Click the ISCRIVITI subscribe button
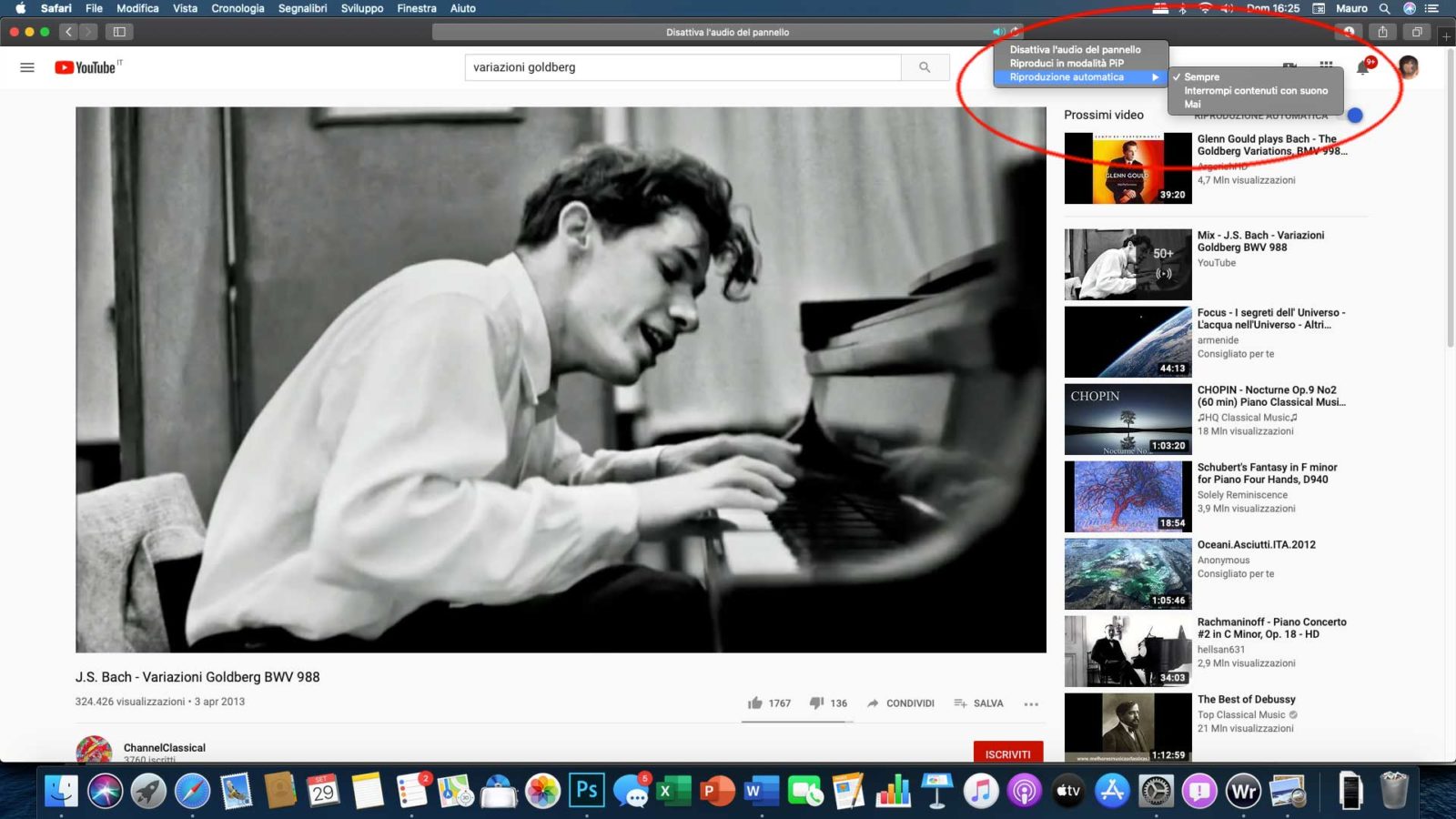Screen dimensions: 1456x819 click(x=1008, y=753)
